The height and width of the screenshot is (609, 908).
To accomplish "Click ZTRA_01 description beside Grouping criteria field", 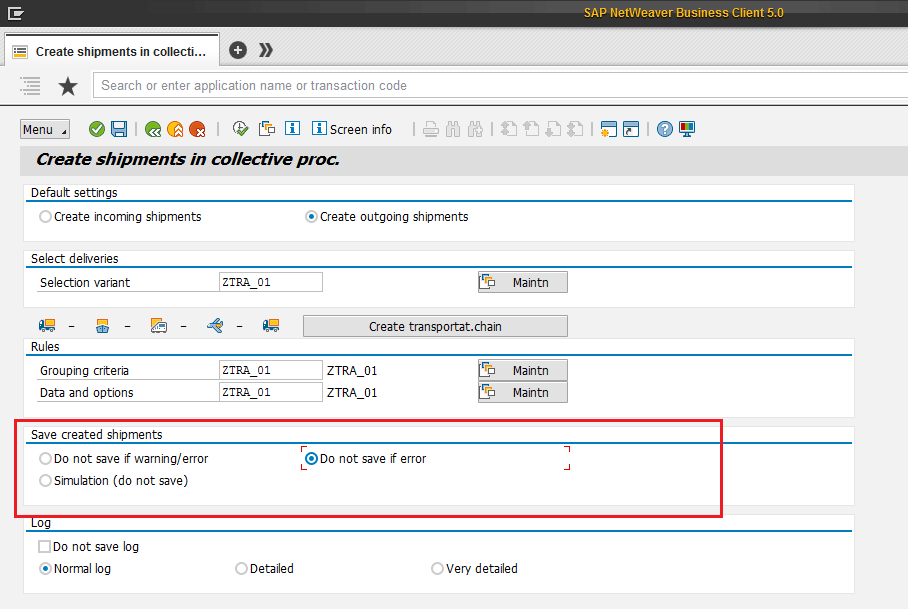I will pyautogui.click(x=352, y=370).
